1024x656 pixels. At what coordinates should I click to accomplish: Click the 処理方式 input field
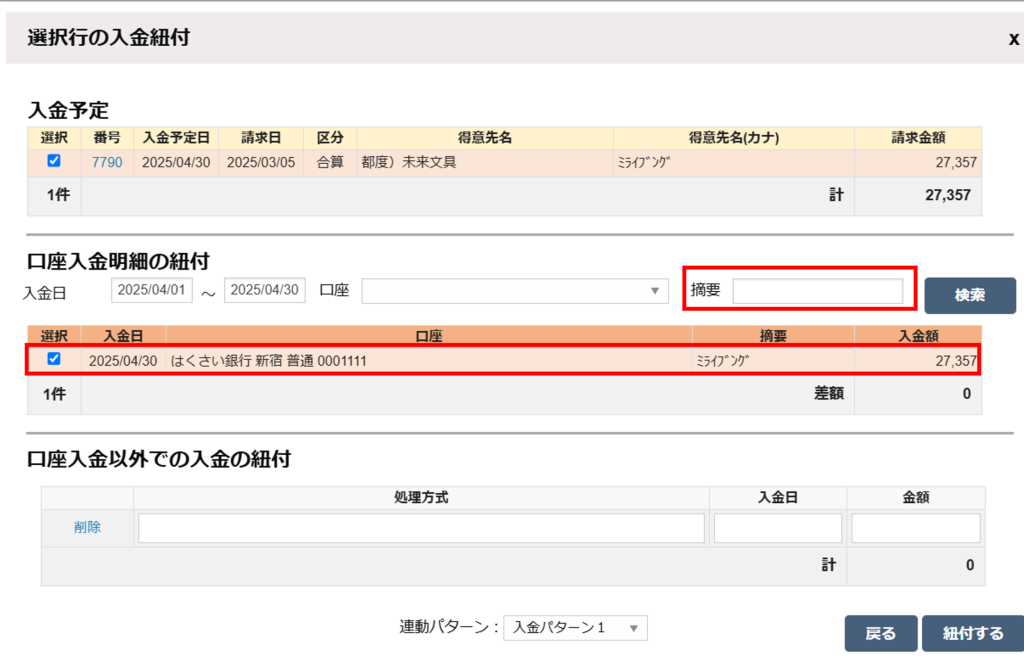pos(421,528)
